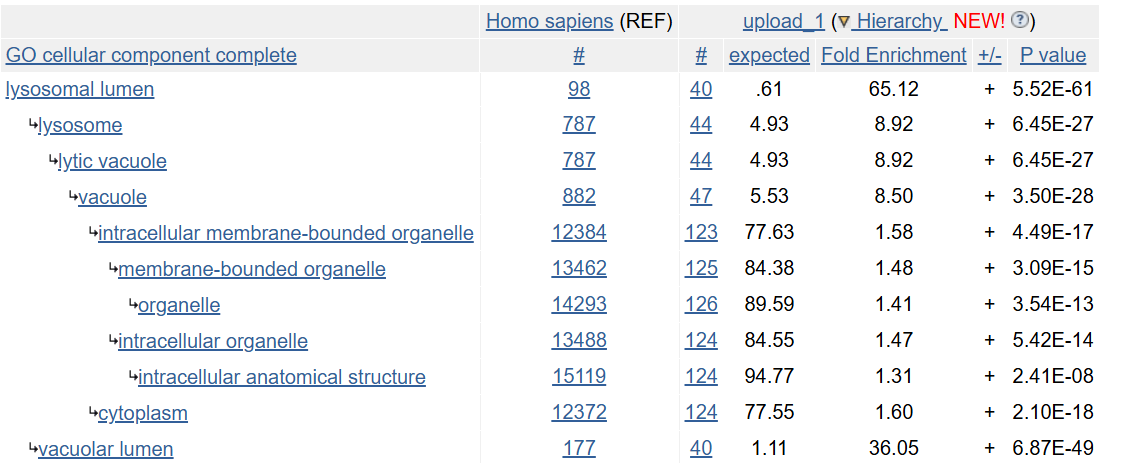Open the 14293 organelle reference count
This screenshot has width=1126, height=463.
pyautogui.click(x=579, y=305)
